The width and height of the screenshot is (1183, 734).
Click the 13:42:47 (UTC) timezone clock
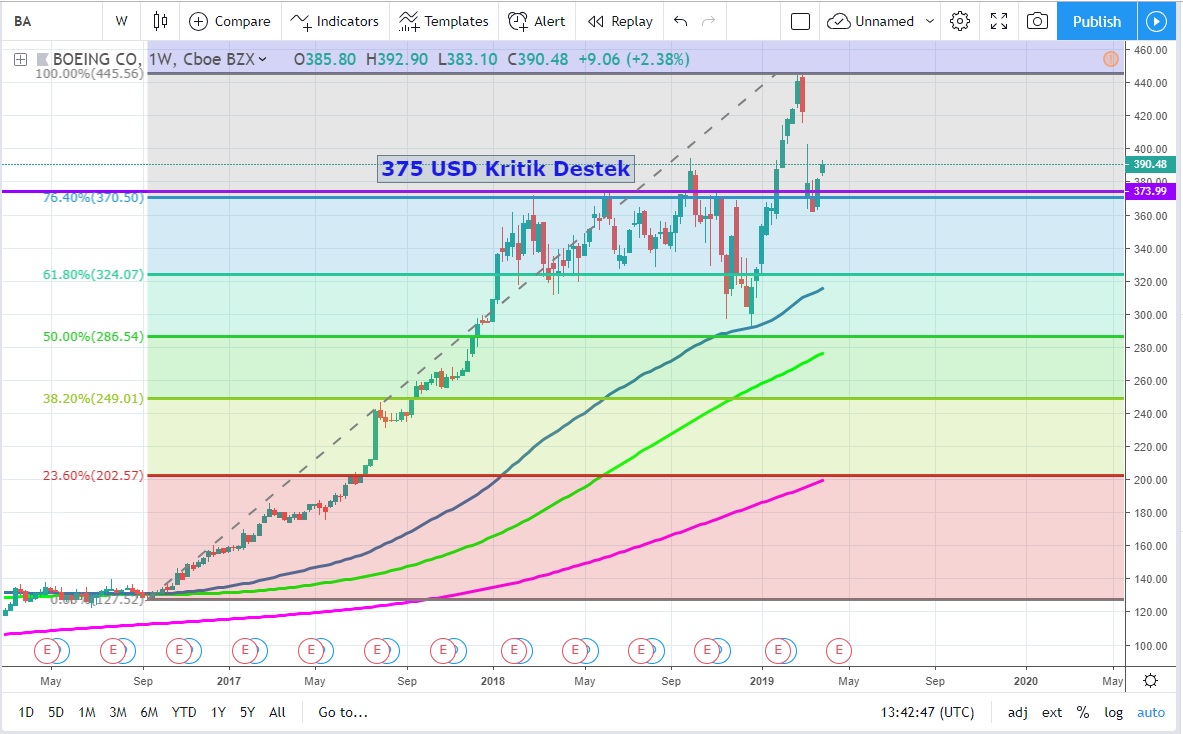point(927,712)
